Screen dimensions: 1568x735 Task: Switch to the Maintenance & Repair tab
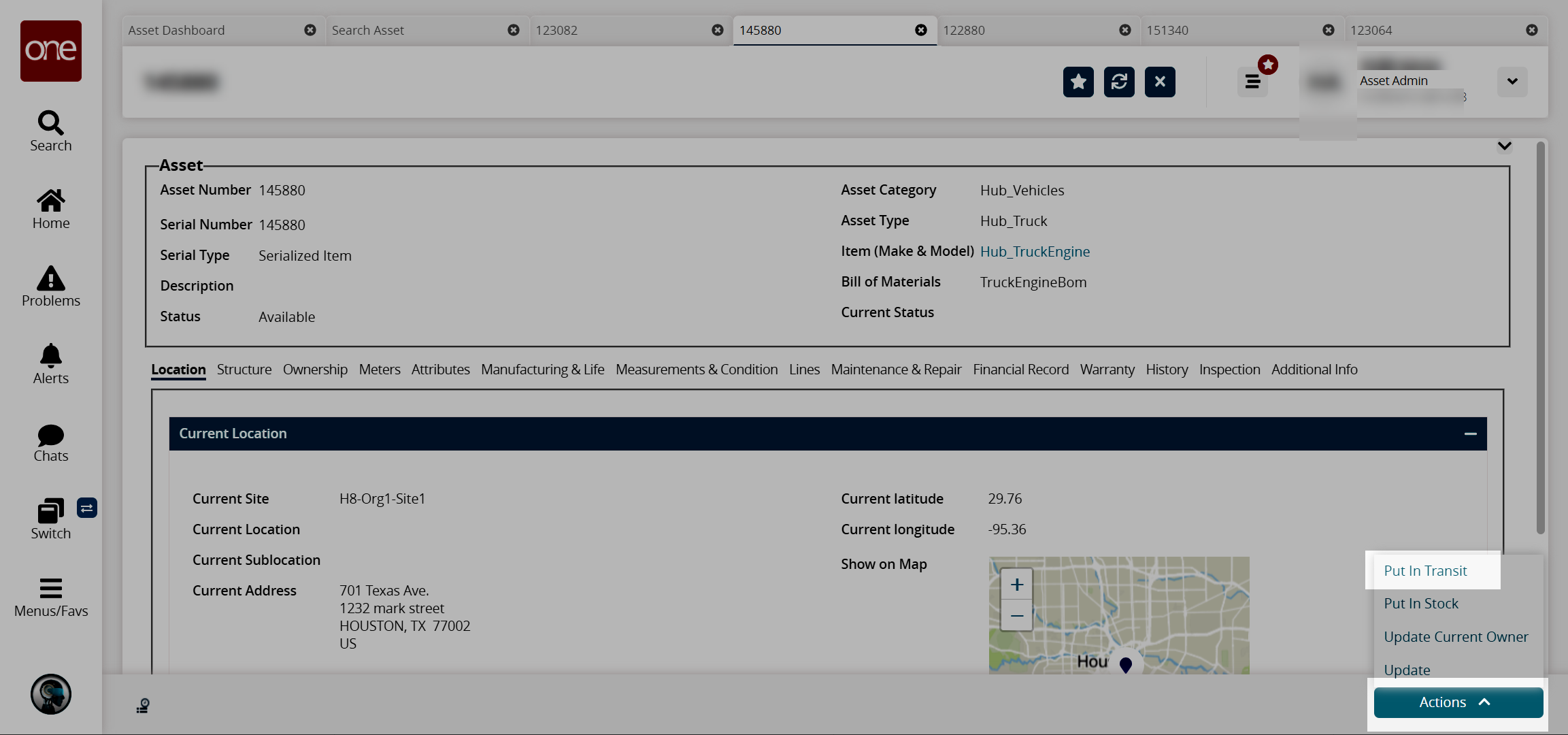coord(896,370)
